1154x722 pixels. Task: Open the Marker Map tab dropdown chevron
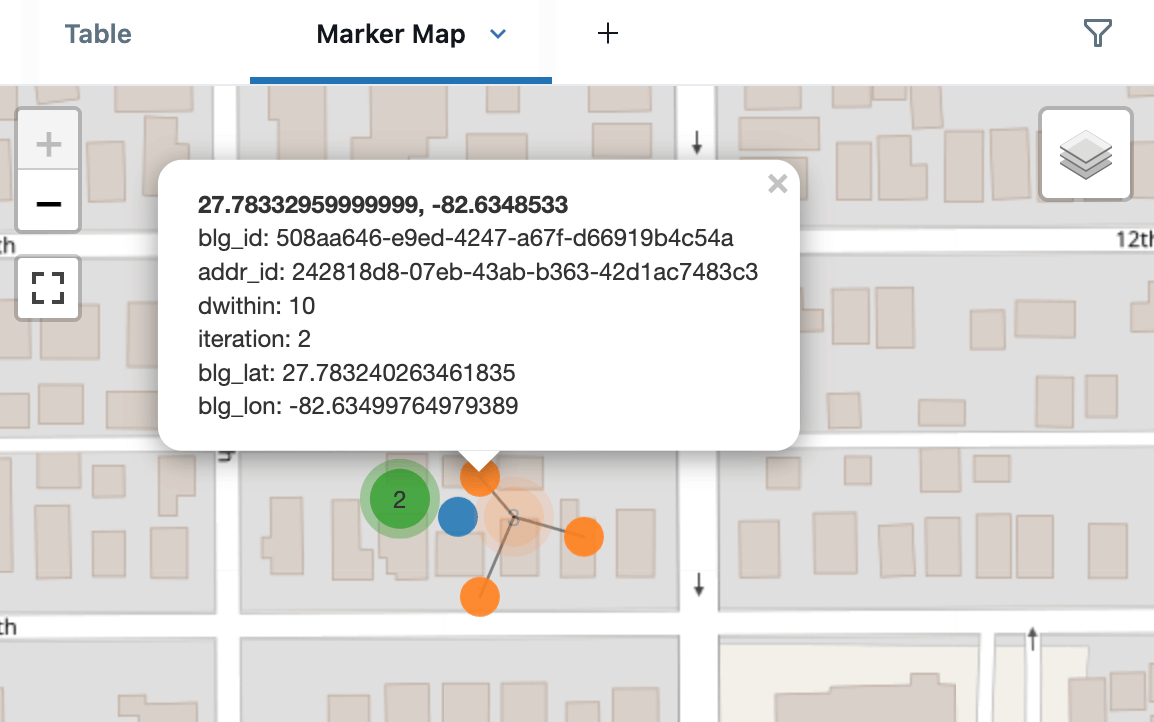[498, 34]
